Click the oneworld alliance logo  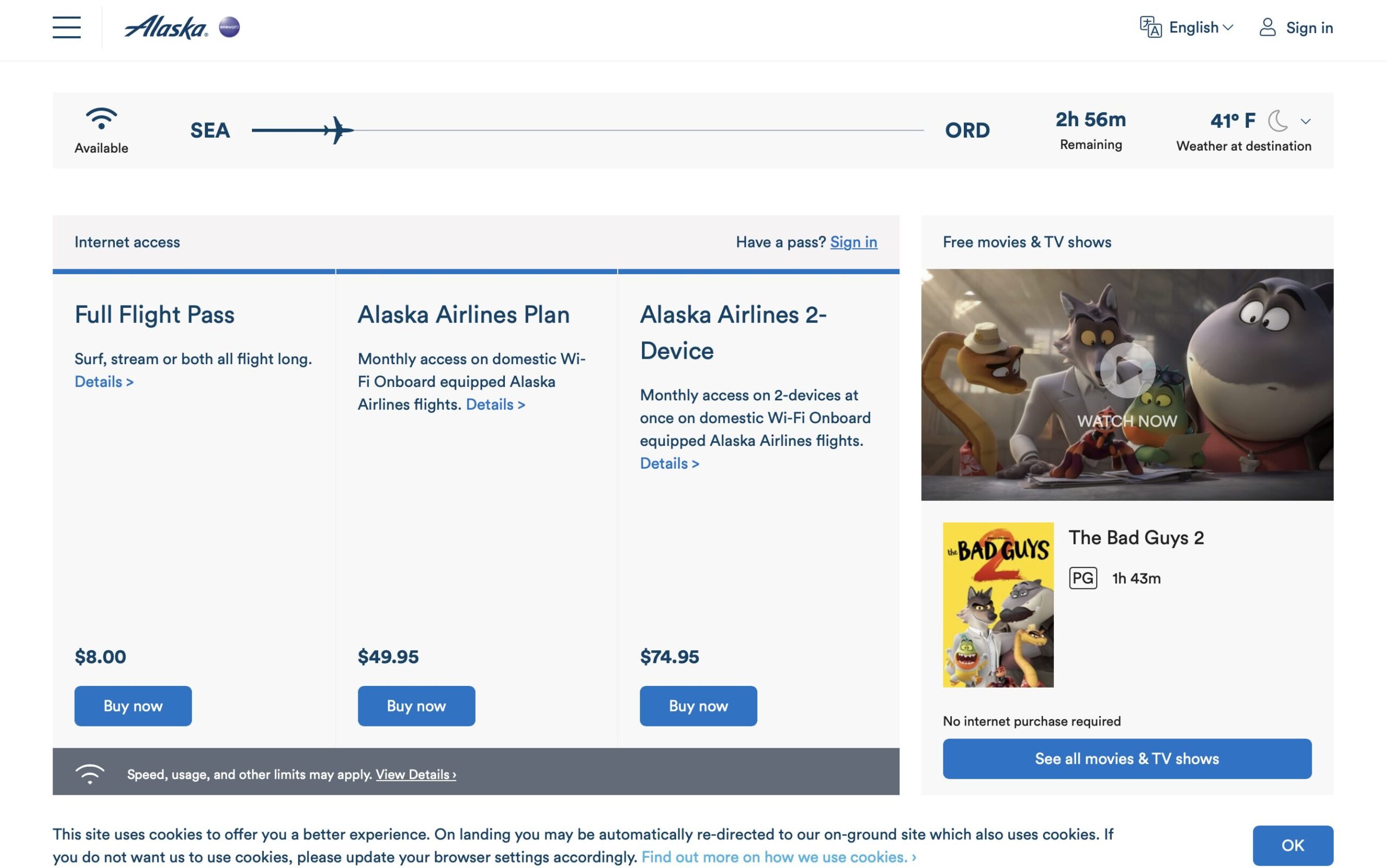pyautogui.click(x=230, y=27)
